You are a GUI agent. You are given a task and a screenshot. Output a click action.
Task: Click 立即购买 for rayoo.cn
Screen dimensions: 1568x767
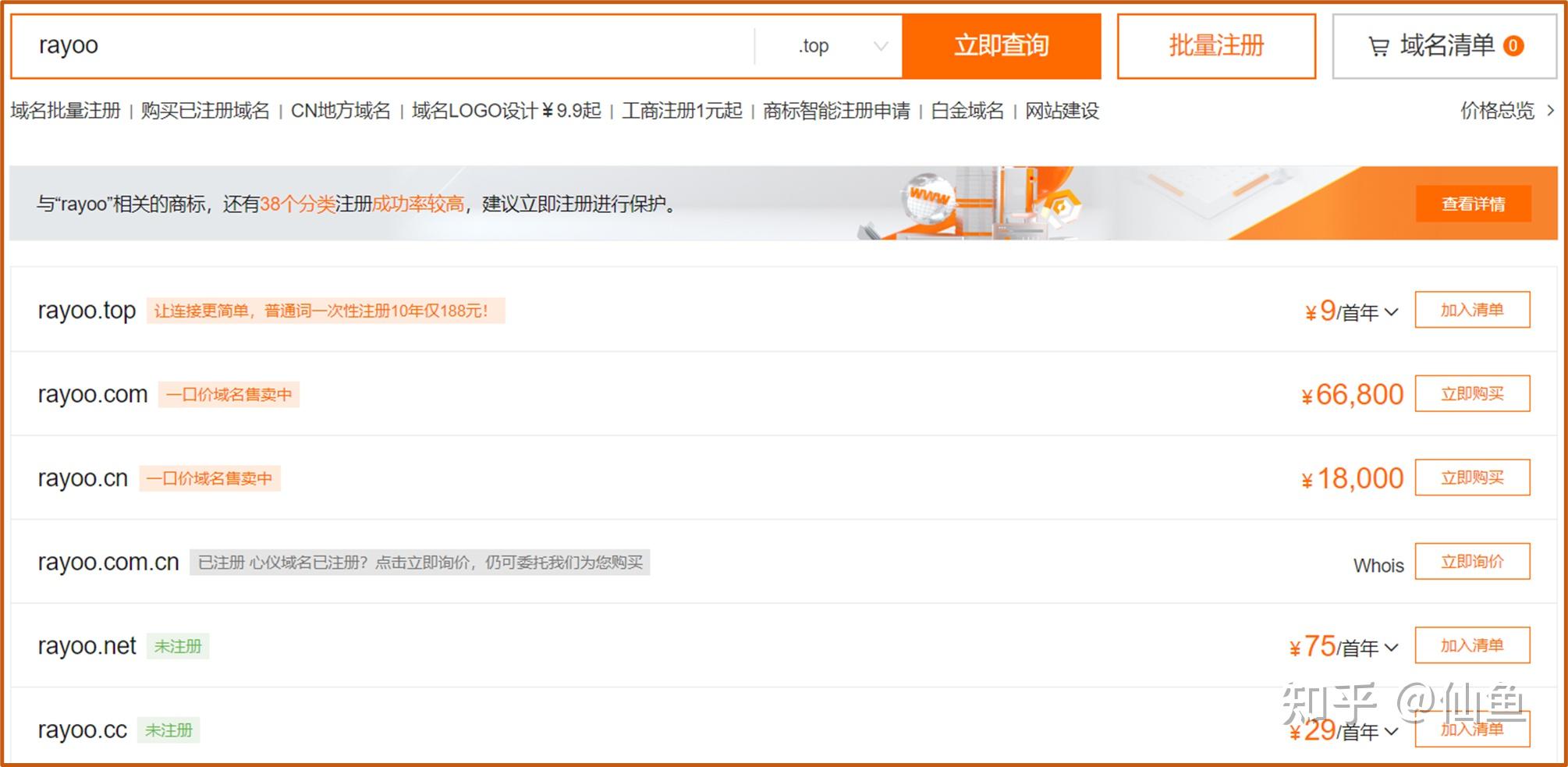pos(1472,478)
